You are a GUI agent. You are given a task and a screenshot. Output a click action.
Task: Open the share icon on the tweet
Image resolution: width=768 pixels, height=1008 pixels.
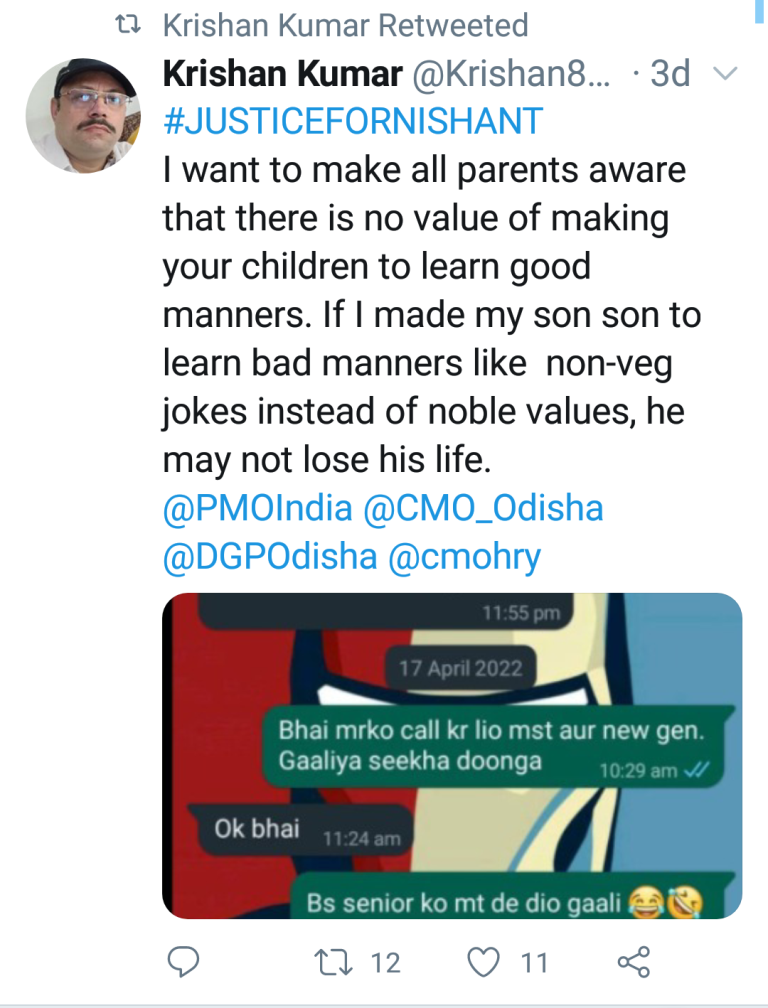(633, 962)
